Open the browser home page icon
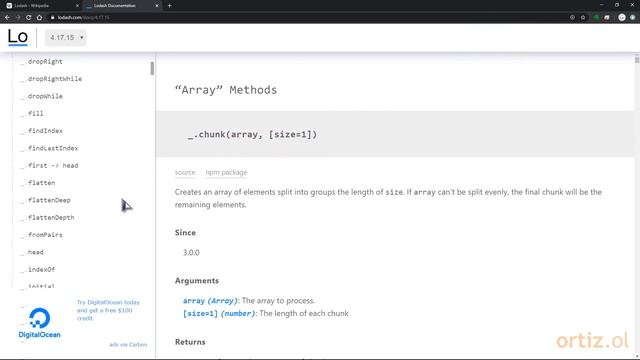 pyautogui.click(x=39, y=18)
